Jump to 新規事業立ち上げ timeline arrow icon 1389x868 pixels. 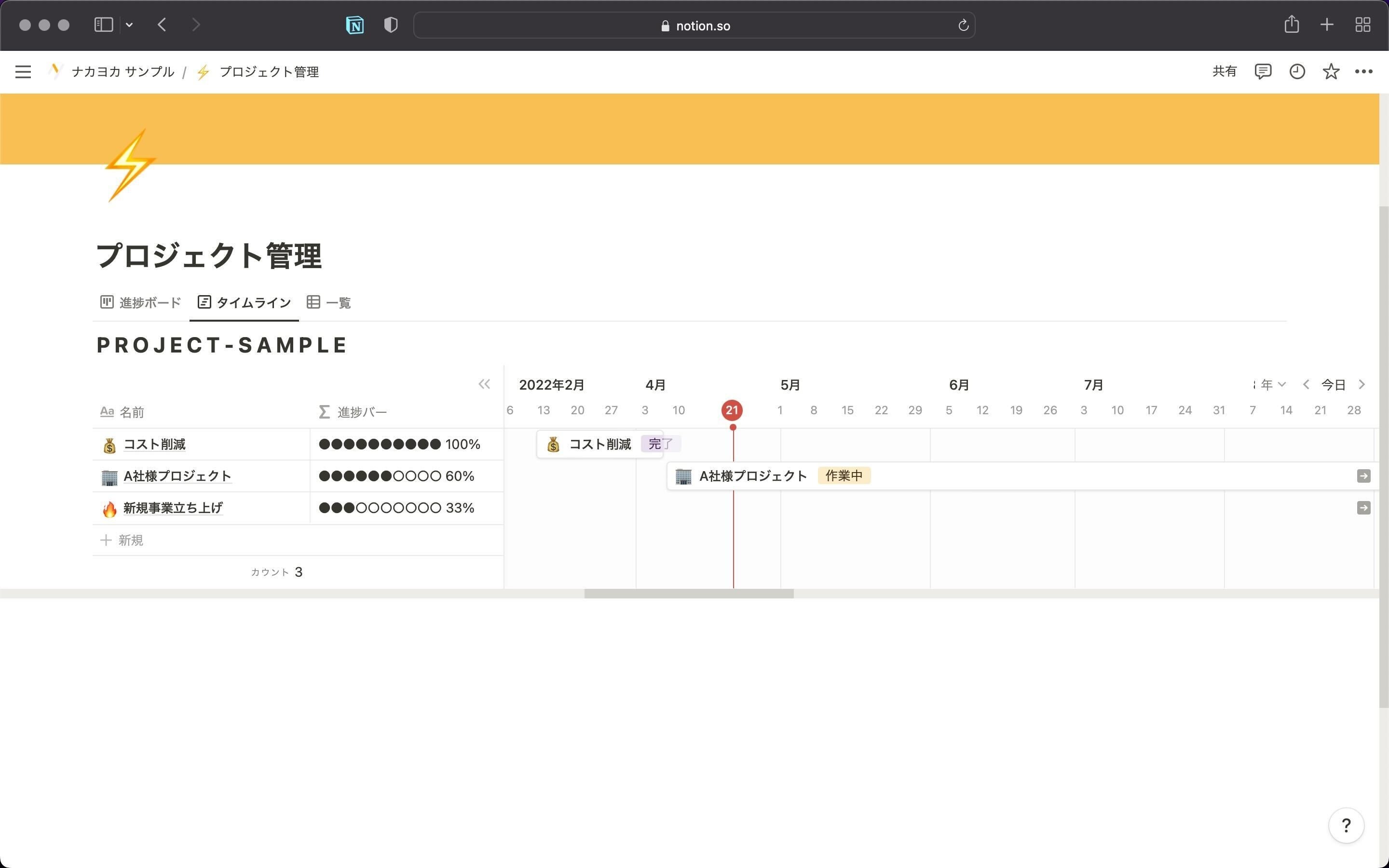tap(1363, 508)
